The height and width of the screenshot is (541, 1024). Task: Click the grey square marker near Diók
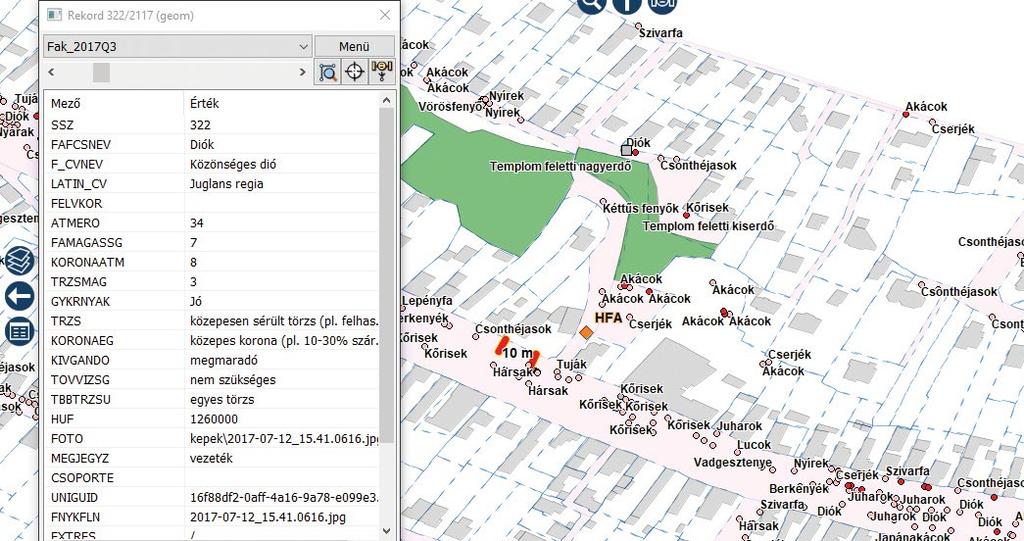click(x=626, y=150)
